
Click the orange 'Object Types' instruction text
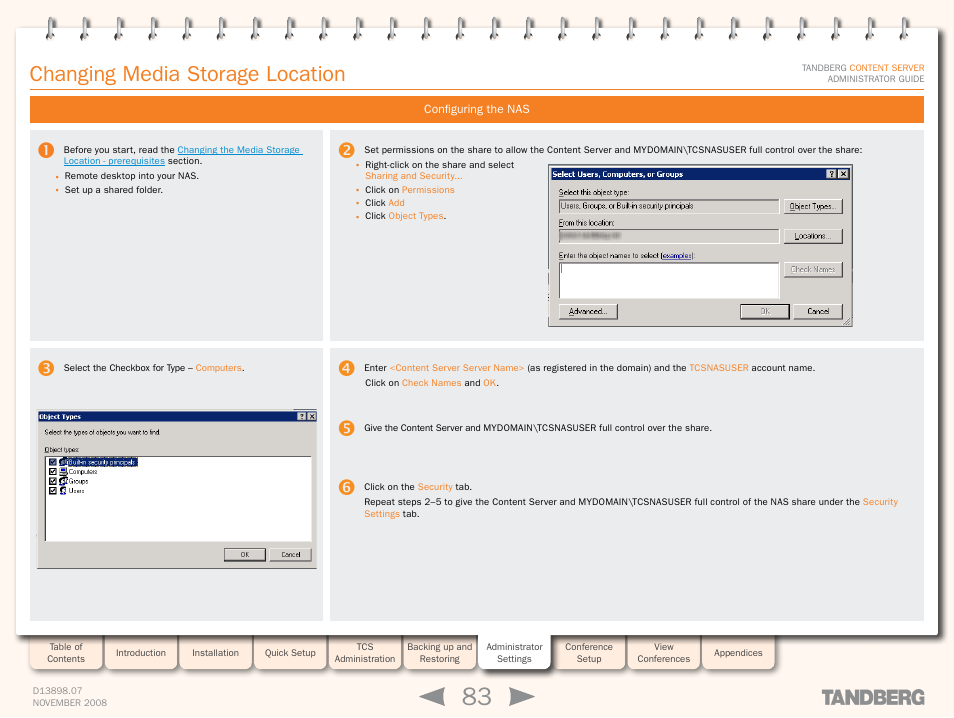[416, 216]
